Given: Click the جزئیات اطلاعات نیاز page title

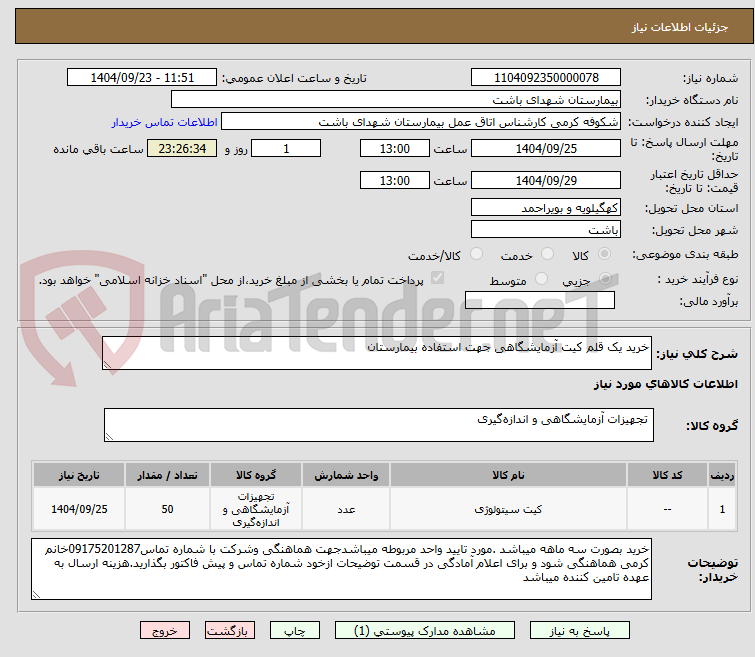Looking at the screenshot, I should click(679, 27).
